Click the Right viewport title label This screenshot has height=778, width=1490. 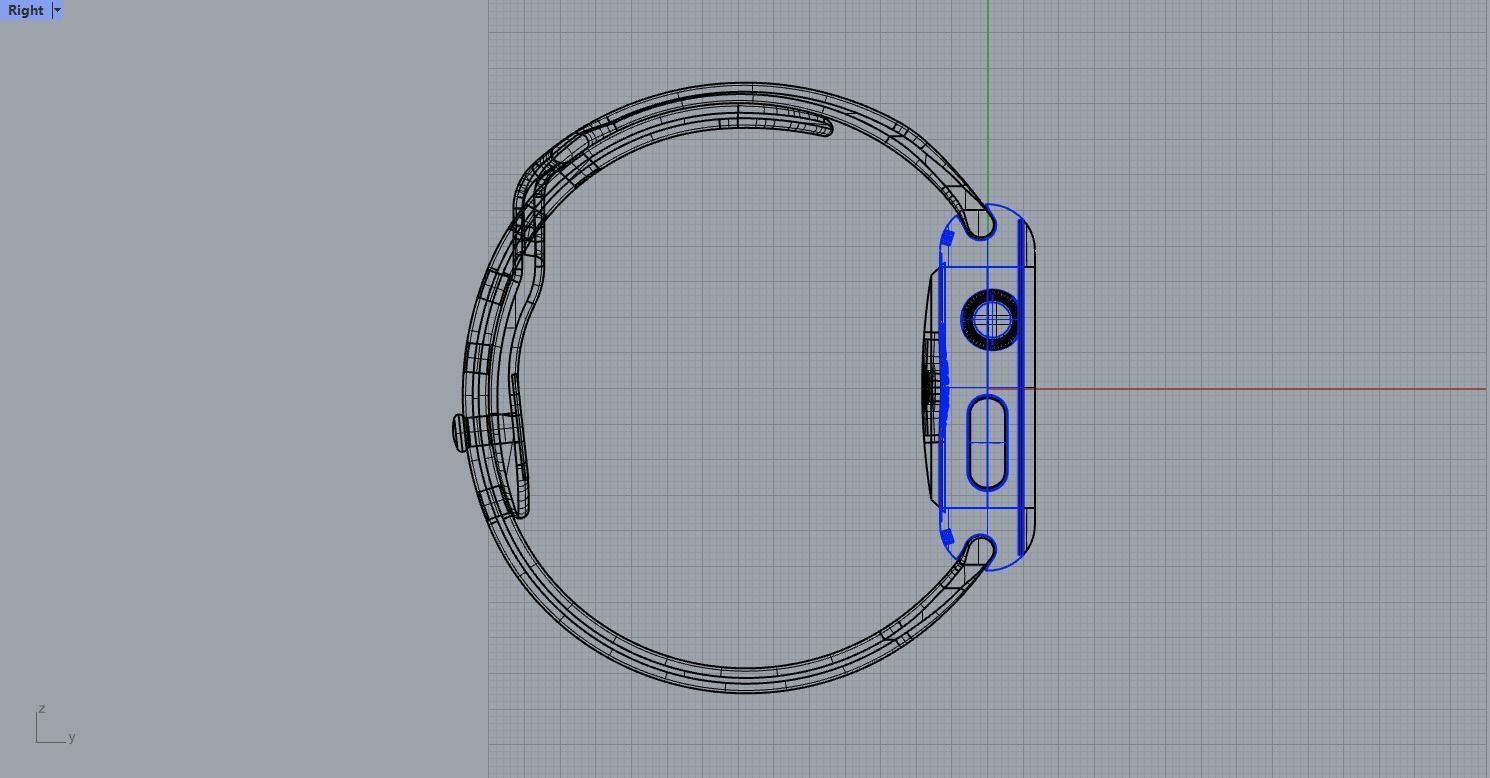(x=25, y=10)
